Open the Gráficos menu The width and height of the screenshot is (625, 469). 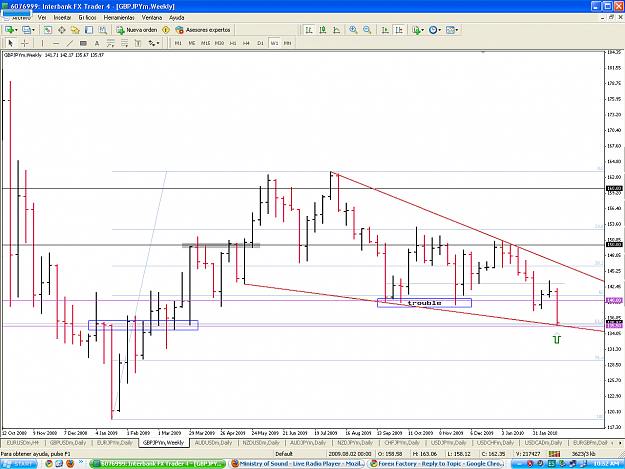click(x=87, y=18)
